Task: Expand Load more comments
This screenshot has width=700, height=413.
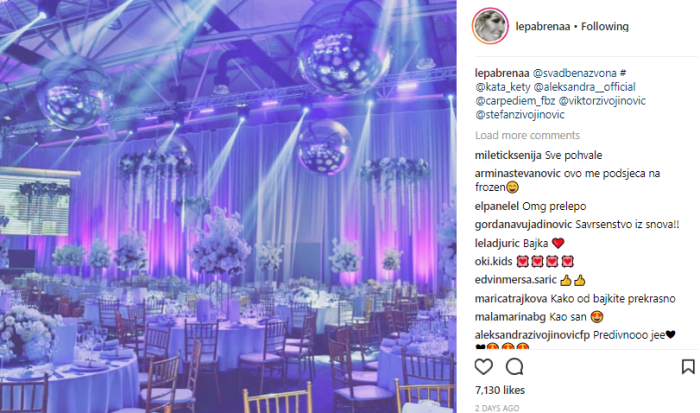Action: [x=527, y=135]
